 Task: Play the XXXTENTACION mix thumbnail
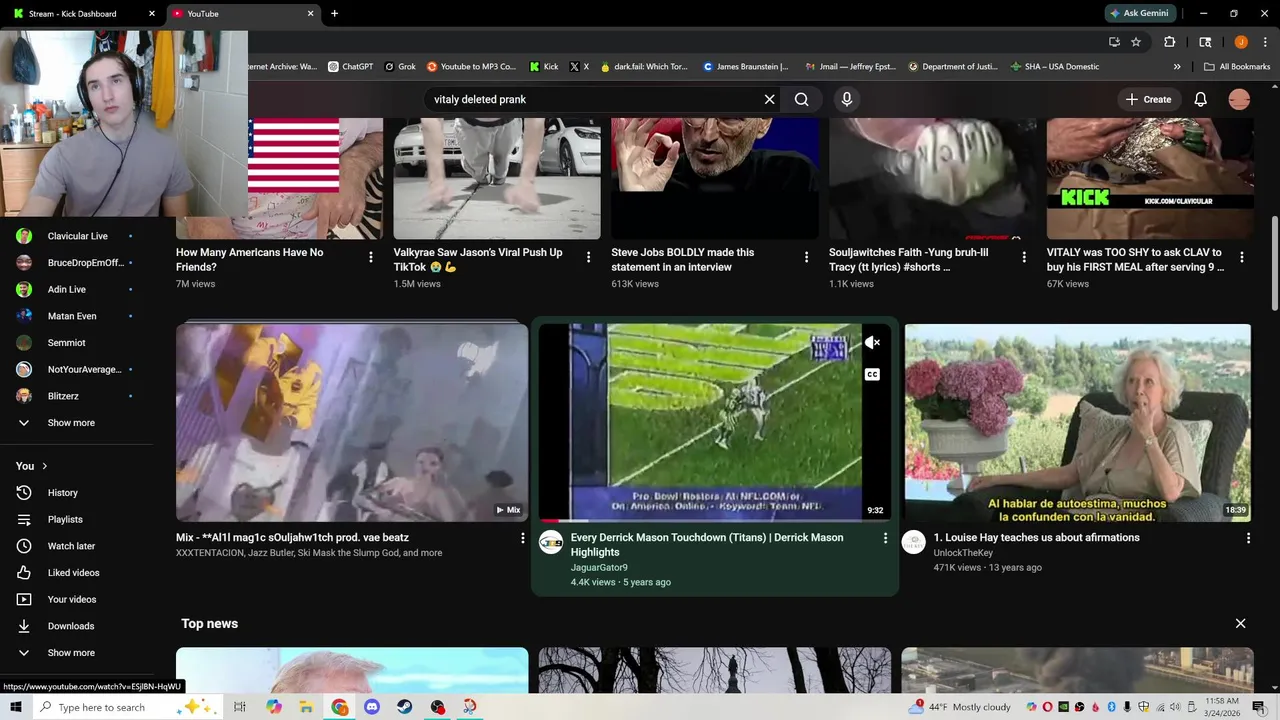(x=352, y=422)
